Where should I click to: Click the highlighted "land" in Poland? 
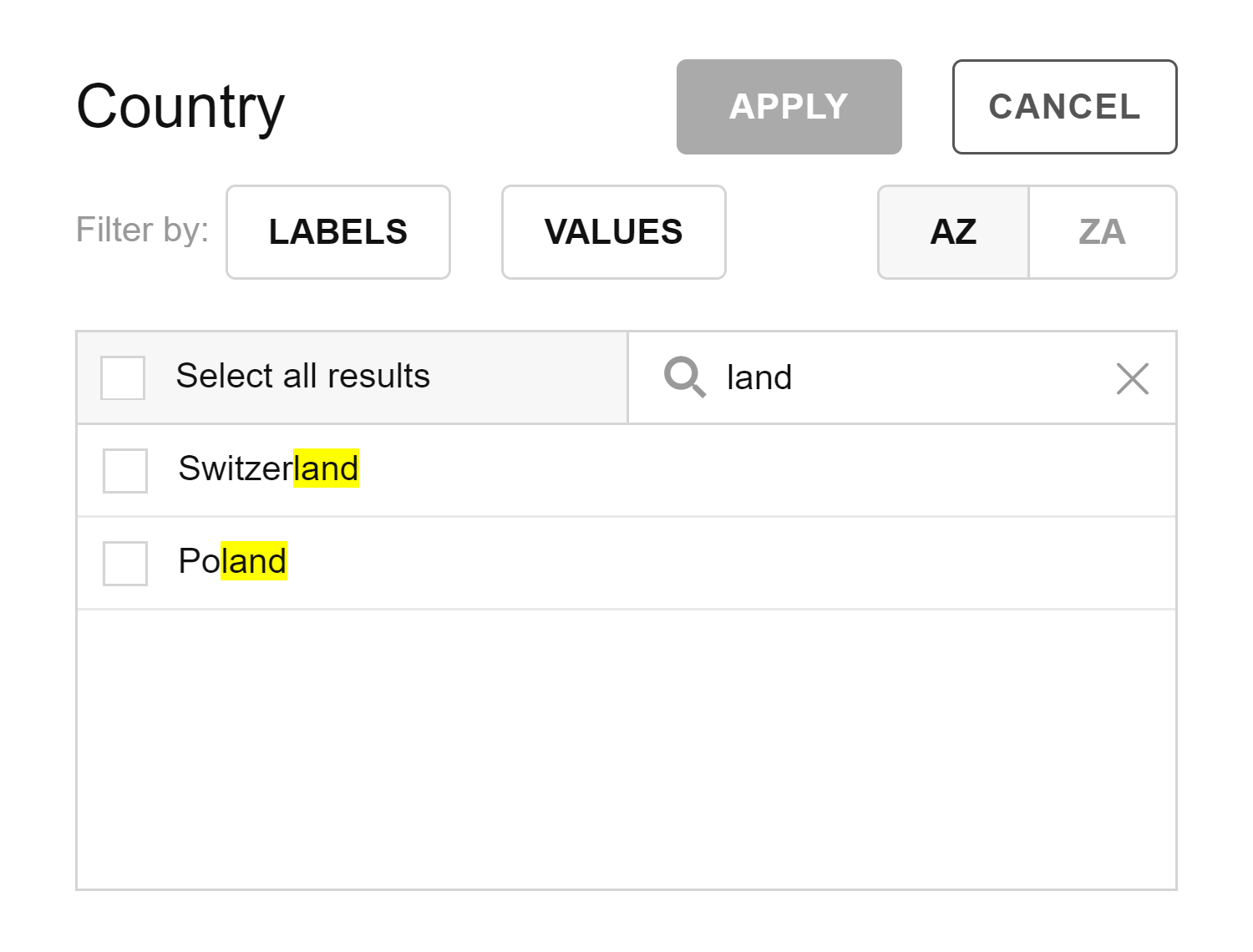click(254, 561)
